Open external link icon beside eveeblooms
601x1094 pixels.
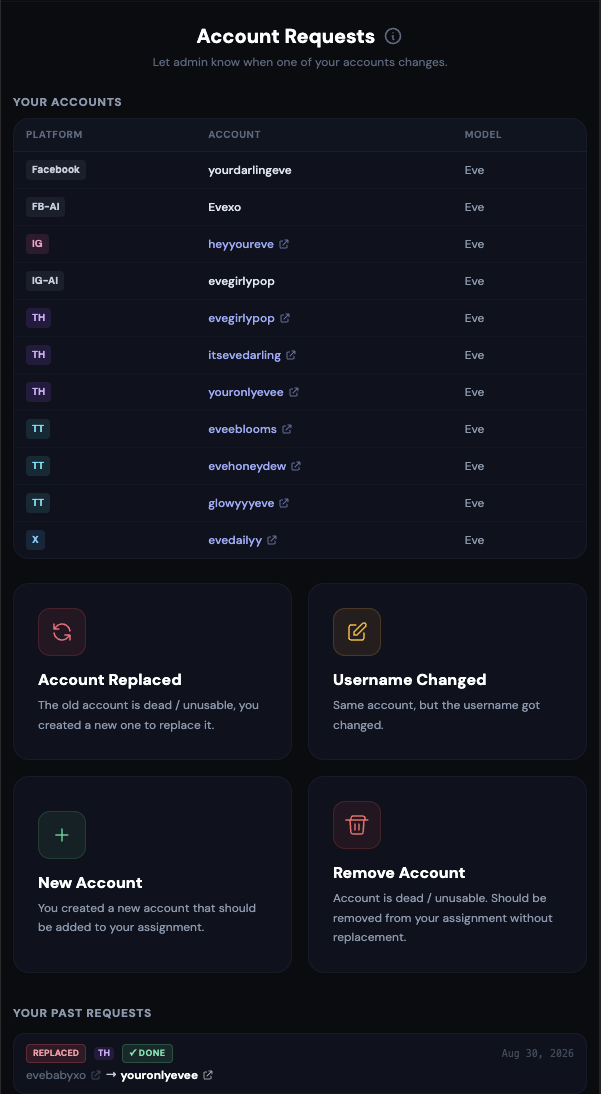point(287,429)
